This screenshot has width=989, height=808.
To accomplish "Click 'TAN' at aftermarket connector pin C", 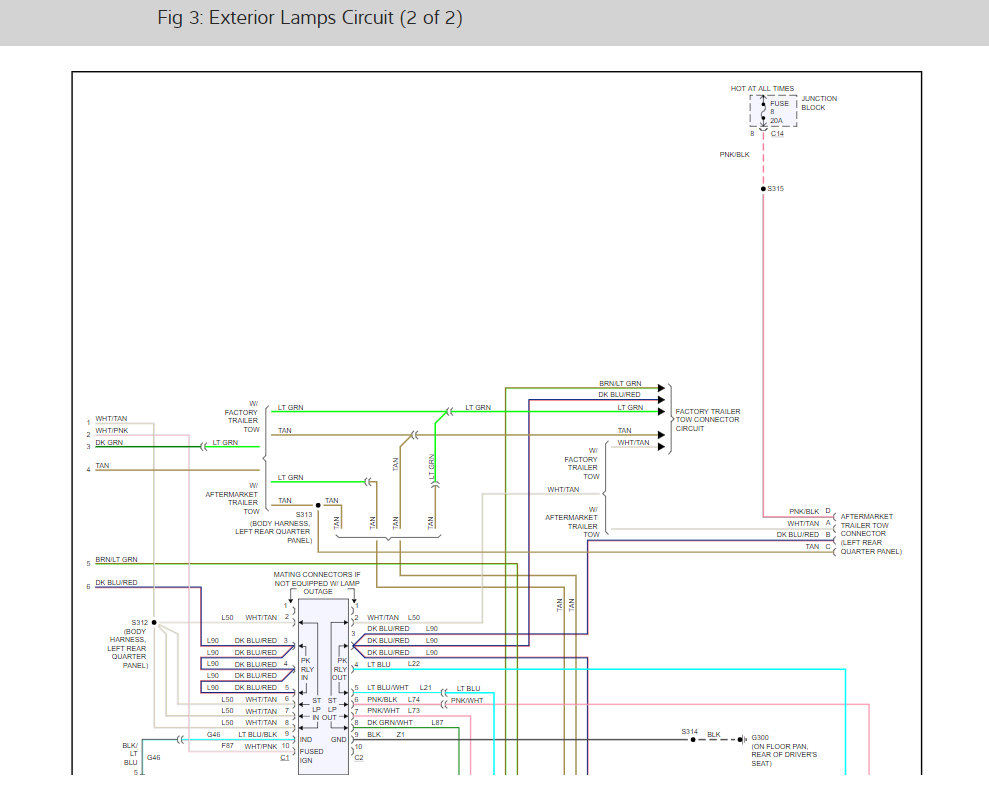I will pos(812,547).
